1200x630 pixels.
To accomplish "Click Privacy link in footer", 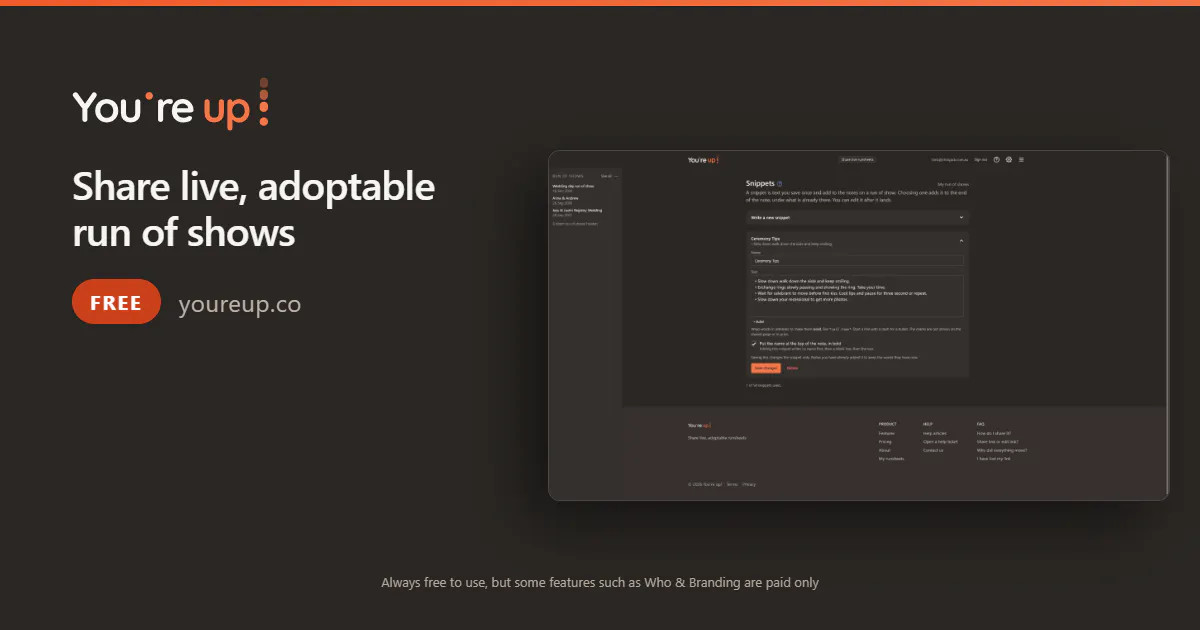I will pos(749,485).
